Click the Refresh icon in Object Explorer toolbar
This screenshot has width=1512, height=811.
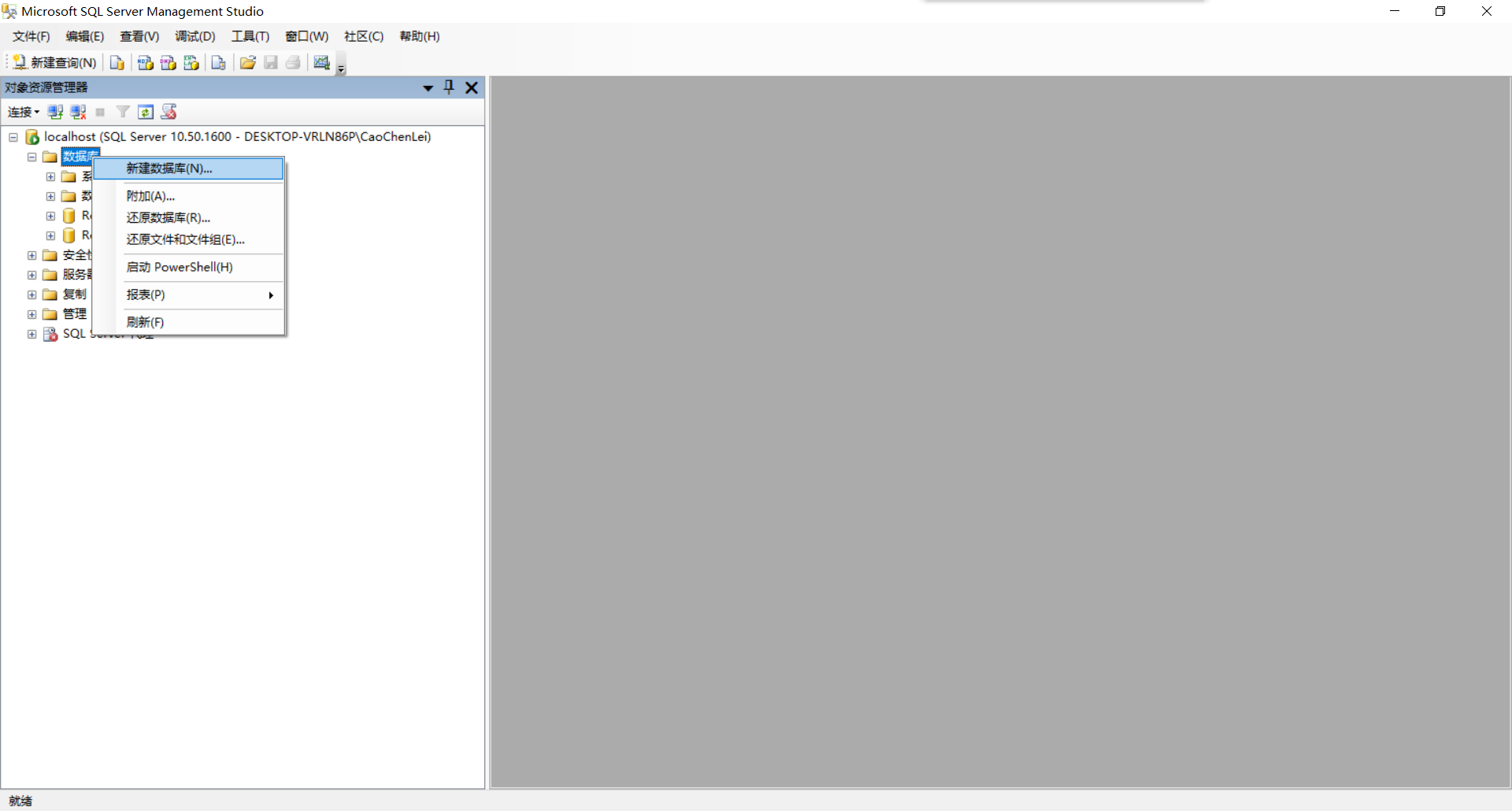point(146,112)
